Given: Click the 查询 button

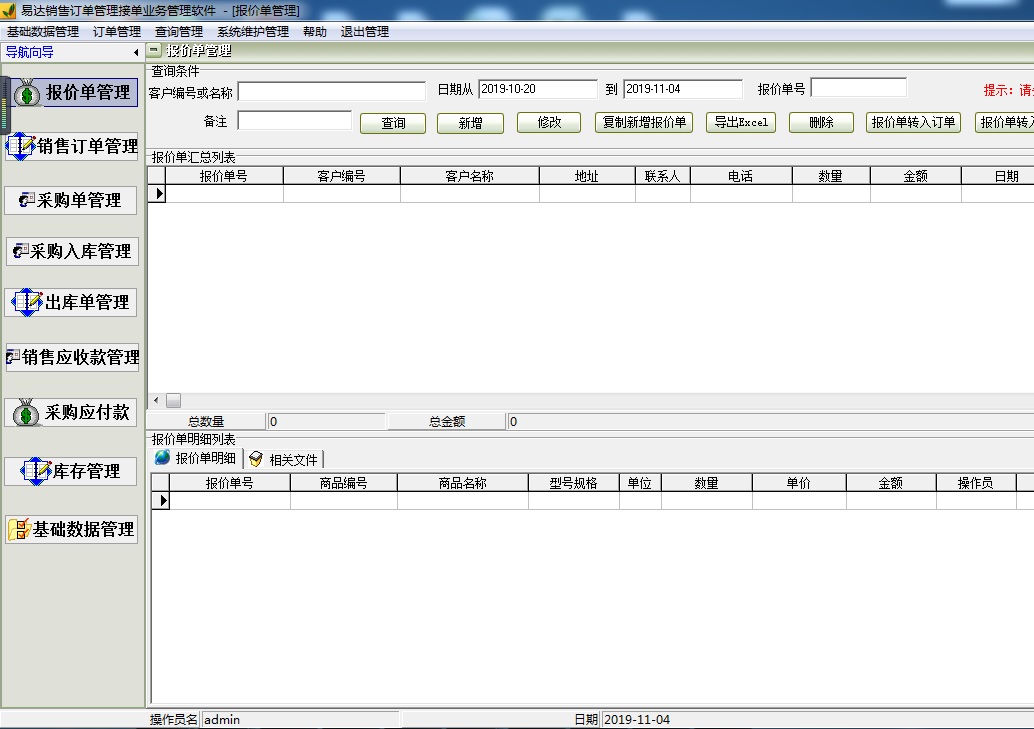Looking at the screenshot, I should pyautogui.click(x=393, y=123).
